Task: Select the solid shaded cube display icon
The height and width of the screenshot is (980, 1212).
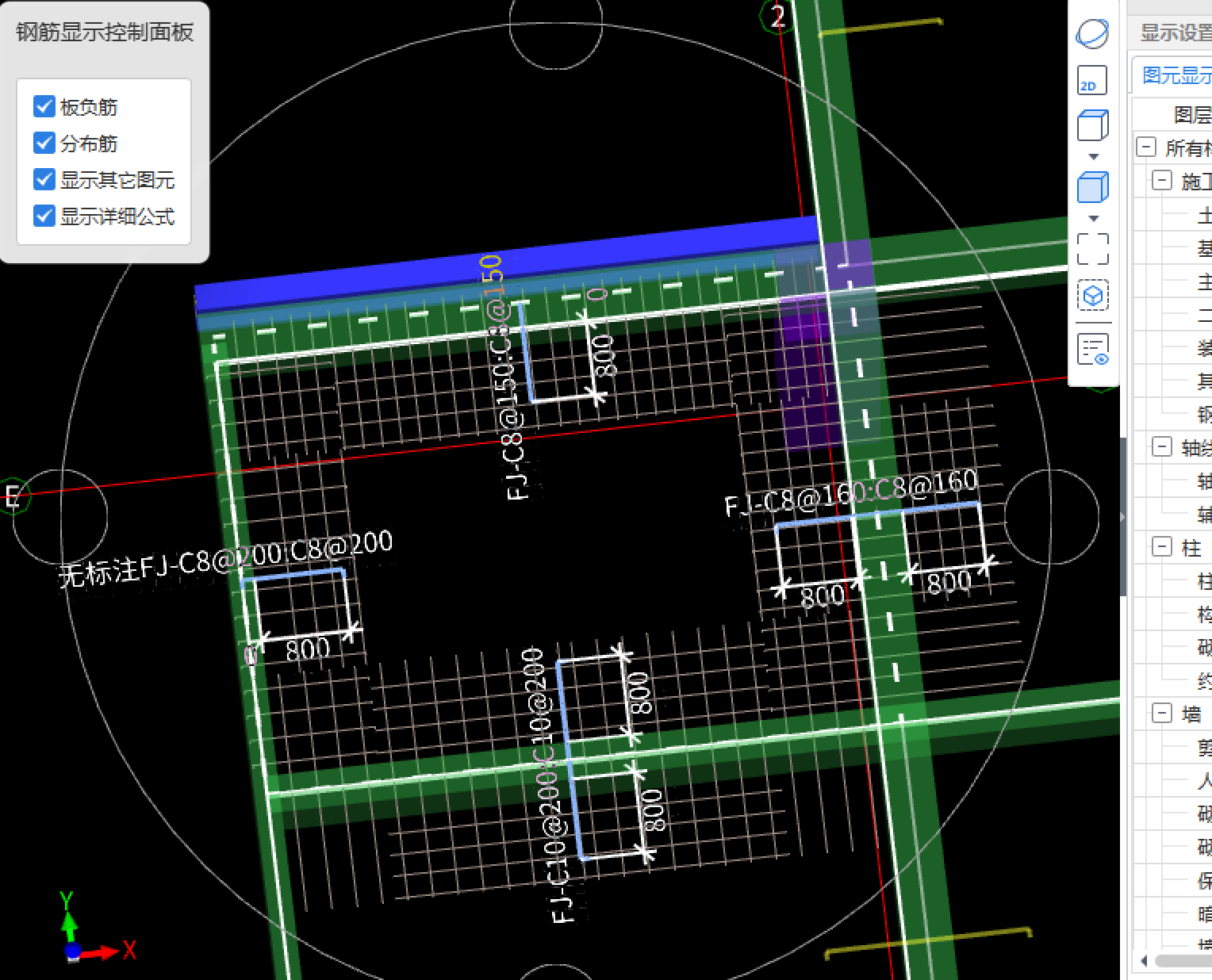Action: (x=1092, y=188)
